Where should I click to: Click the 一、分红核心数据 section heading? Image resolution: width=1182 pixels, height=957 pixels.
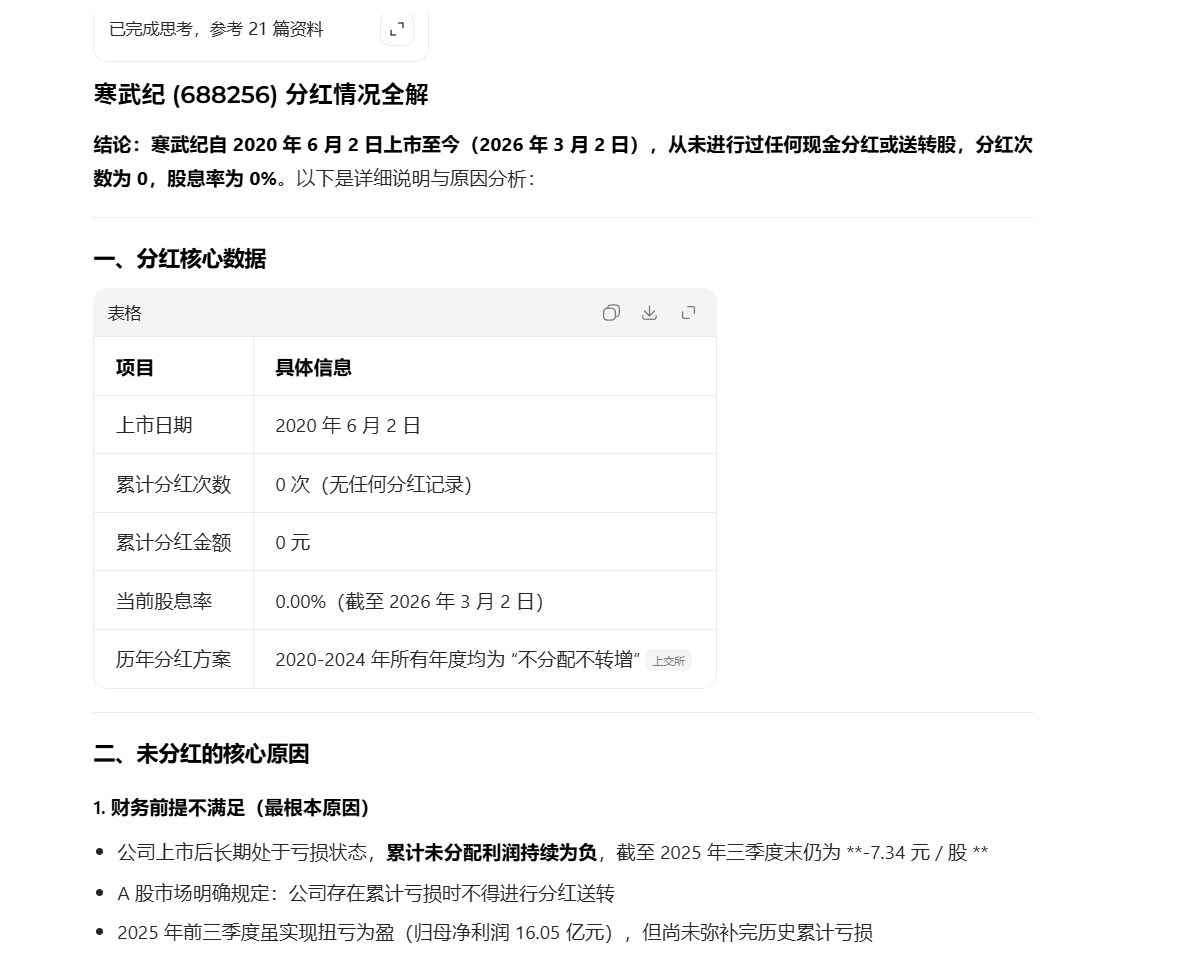(x=179, y=258)
